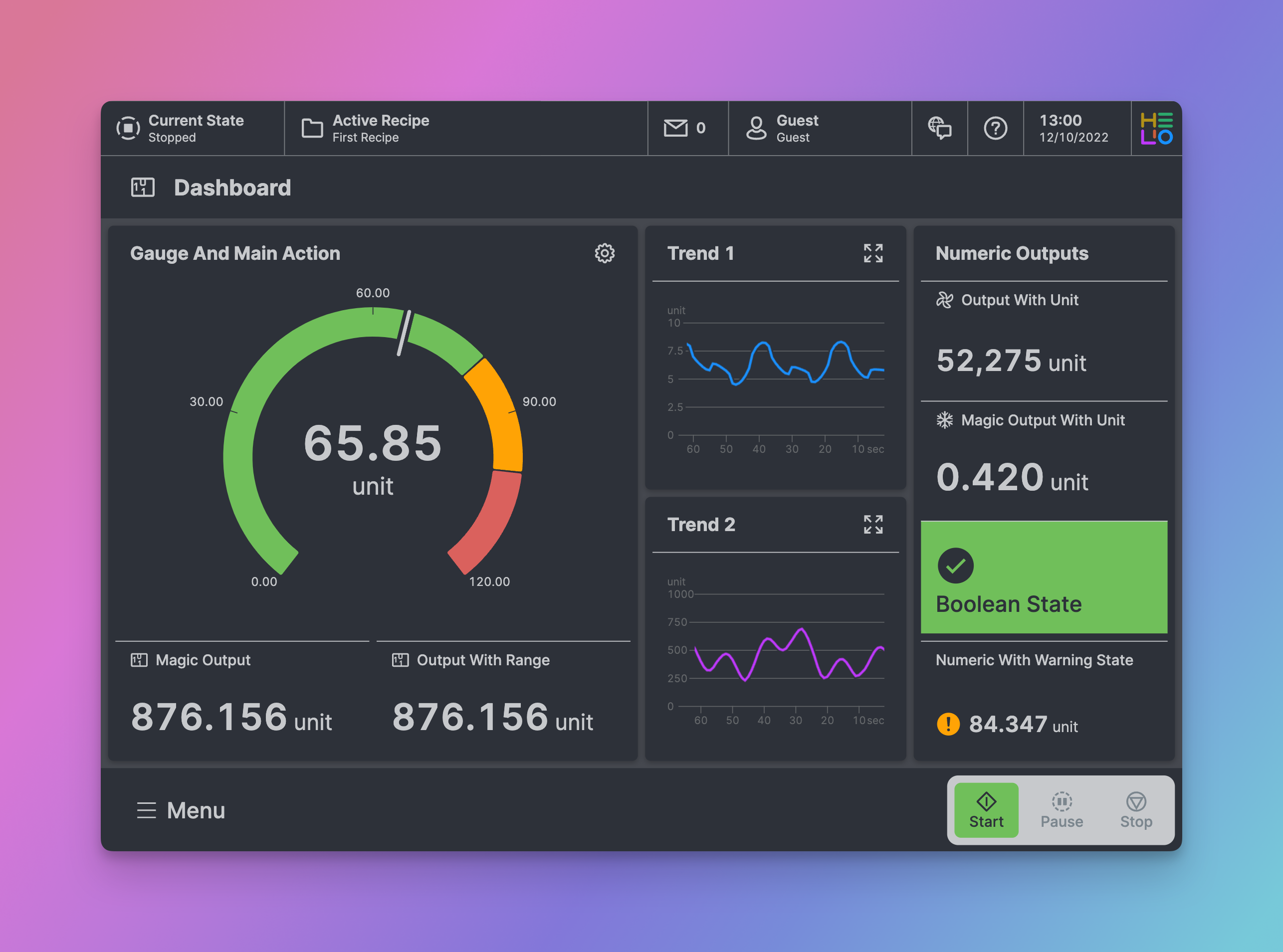Click the Active Recipe folder icon
This screenshot has height=952, width=1283.
pyautogui.click(x=312, y=128)
